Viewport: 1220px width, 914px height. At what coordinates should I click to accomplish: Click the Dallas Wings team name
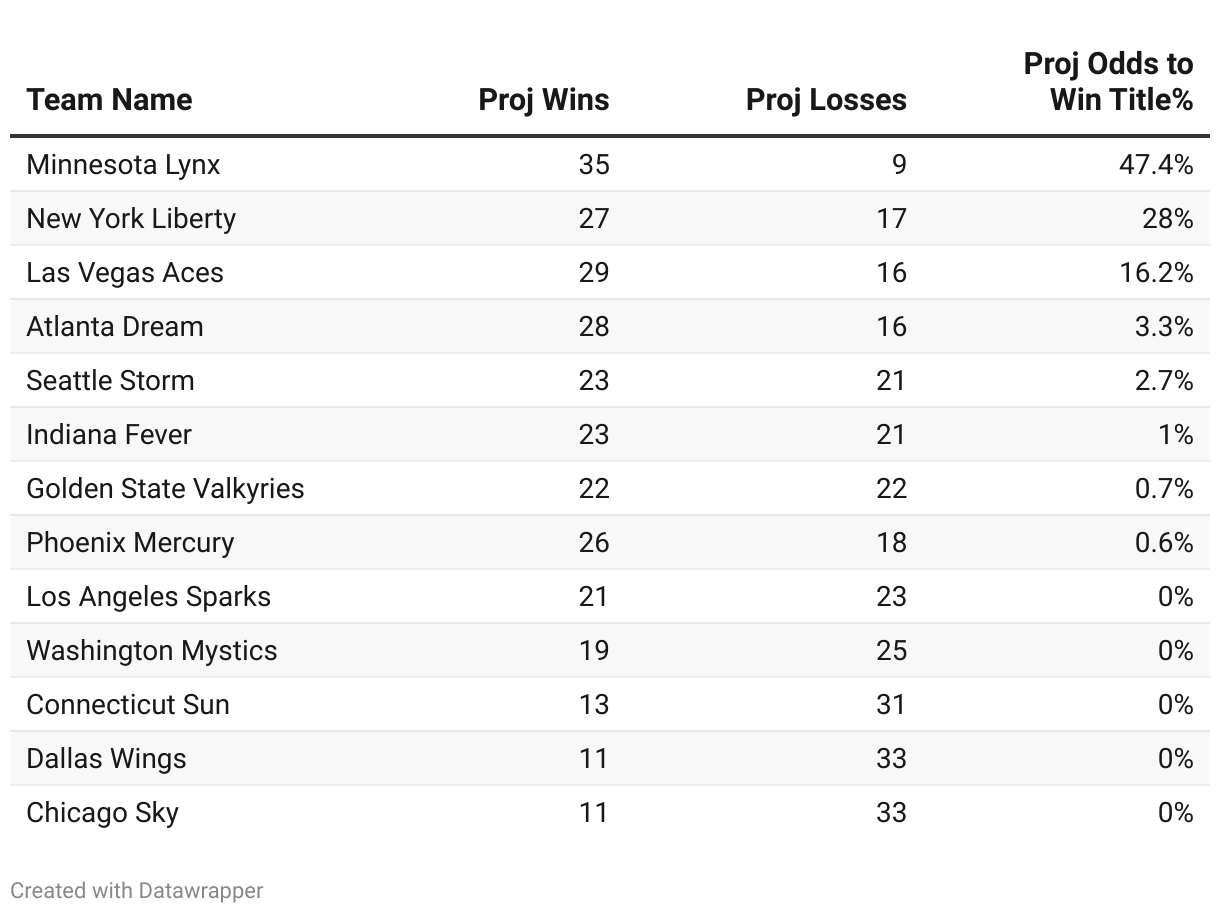[x=106, y=758]
